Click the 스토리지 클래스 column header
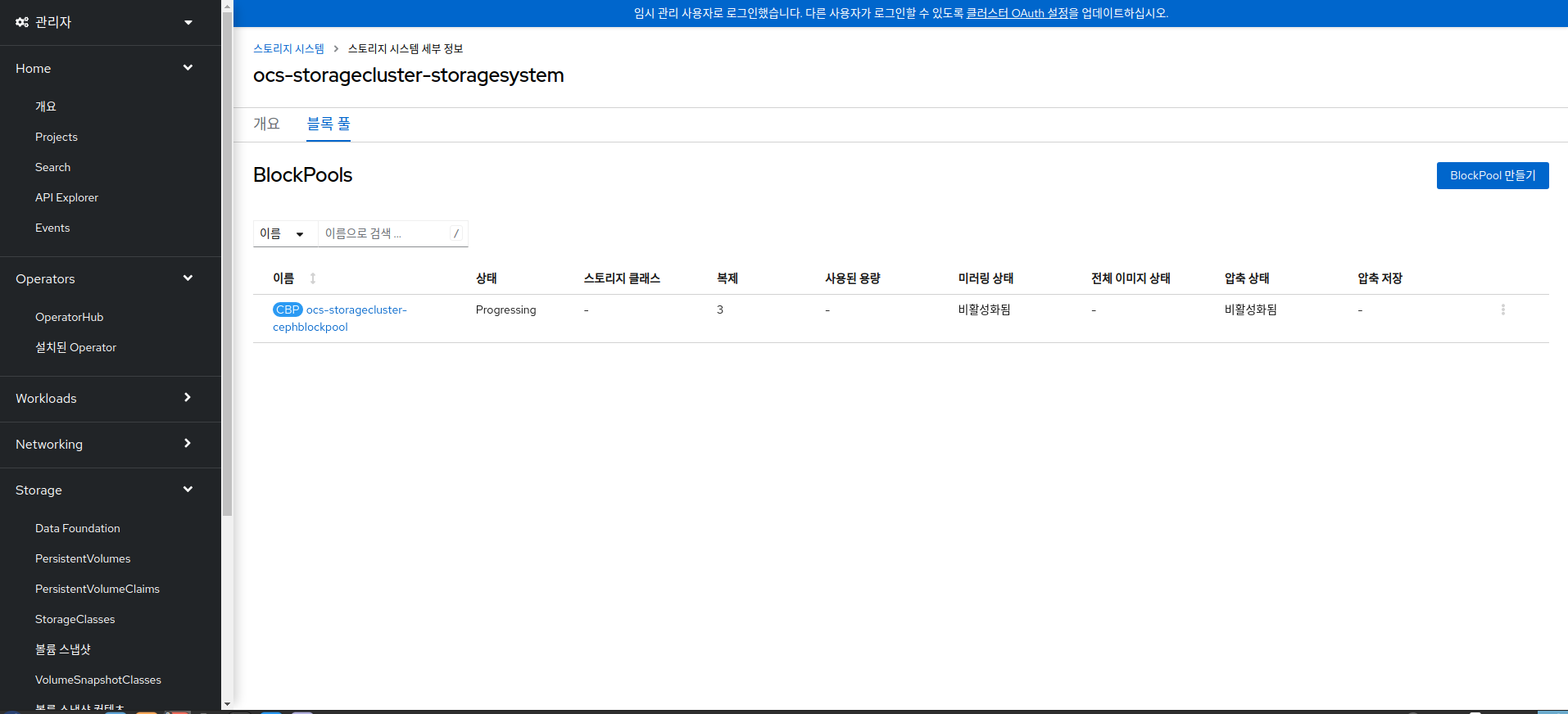1568x714 pixels. 622,278
